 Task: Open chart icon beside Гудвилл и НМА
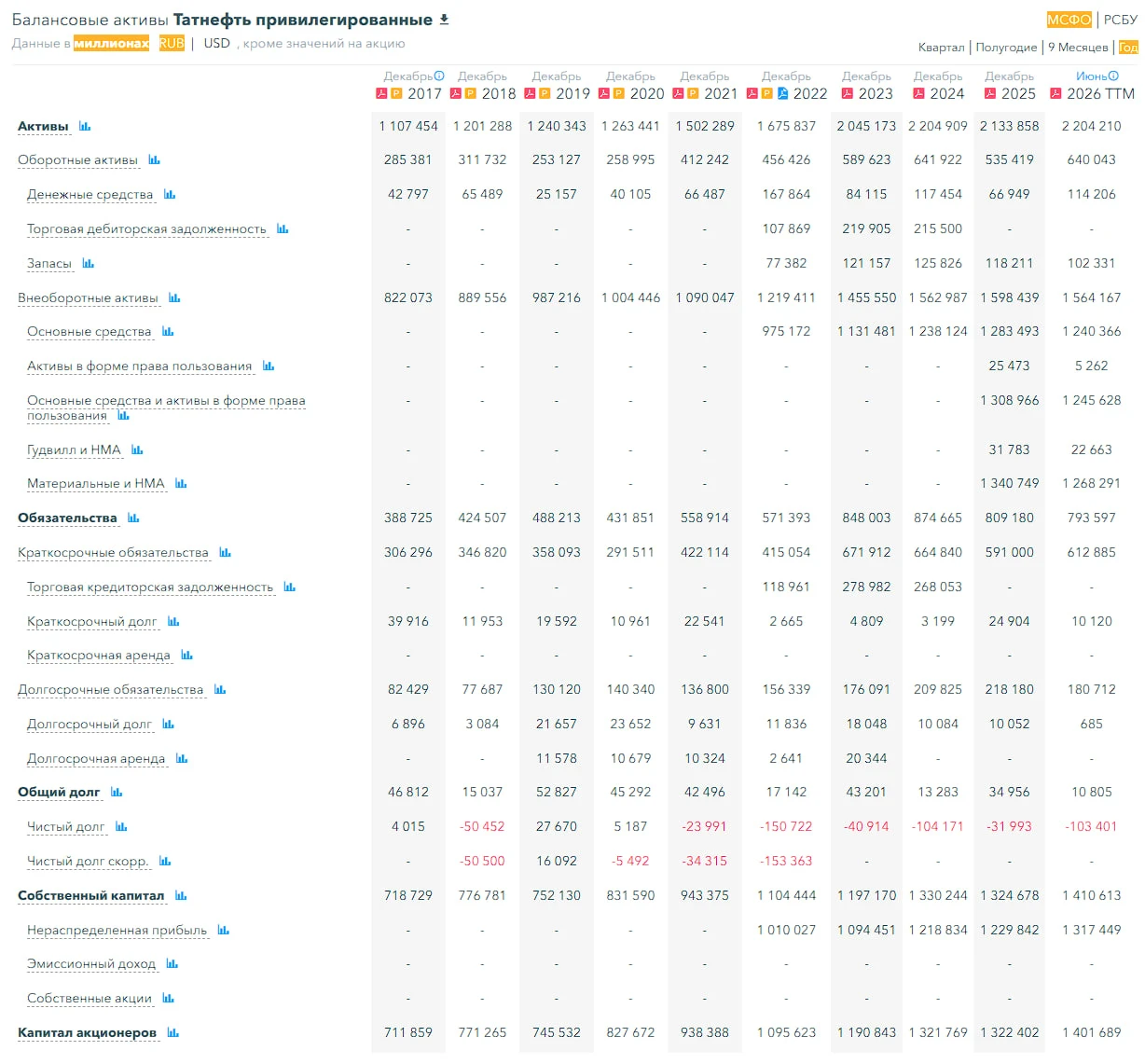(x=137, y=449)
